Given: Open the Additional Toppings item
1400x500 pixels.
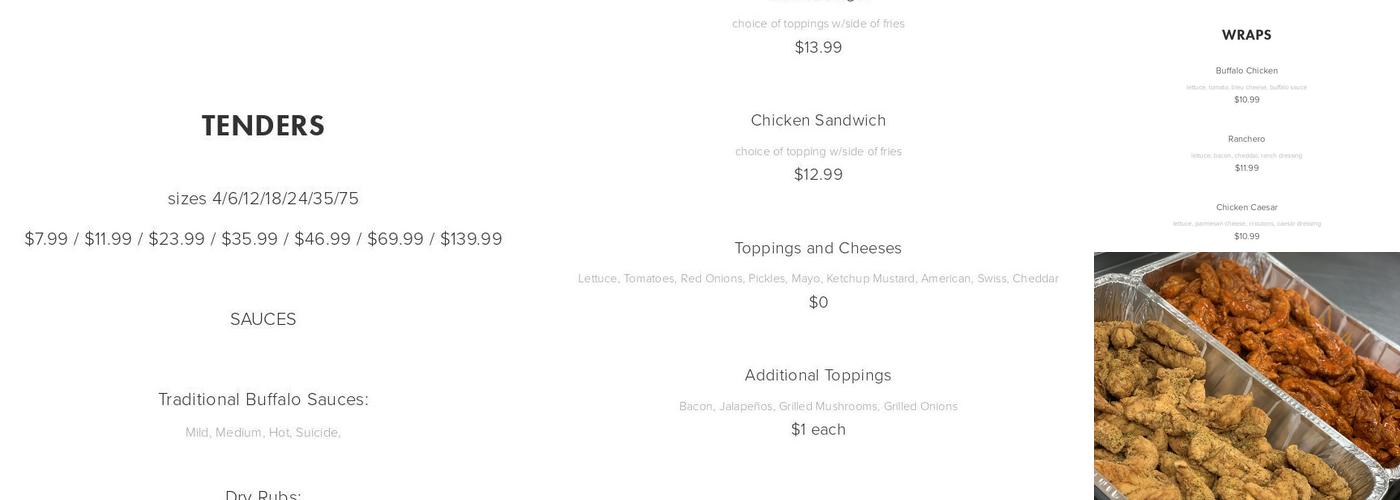Looking at the screenshot, I should (x=818, y=375).
